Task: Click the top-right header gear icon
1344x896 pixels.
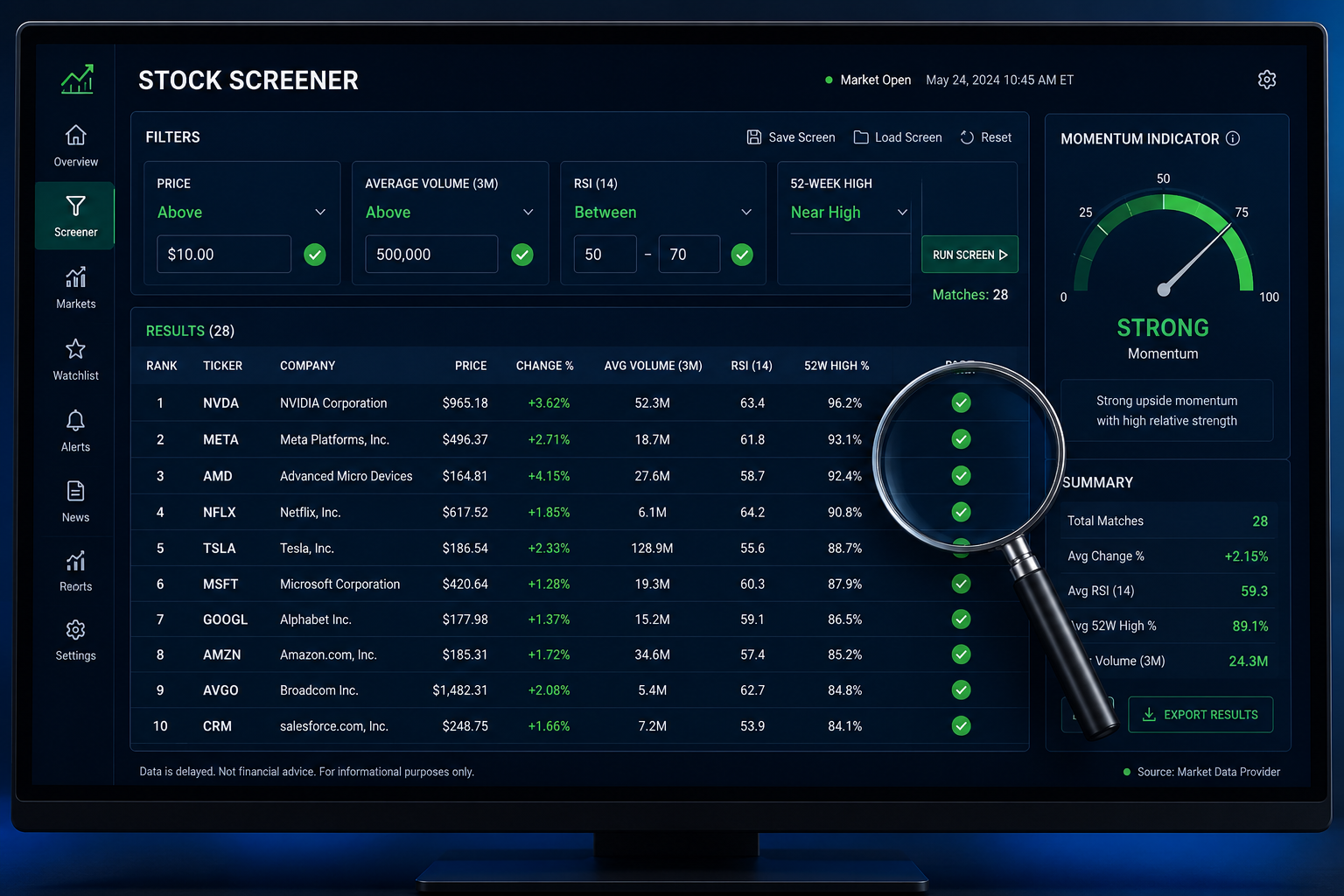Action: pyautogui.click(x=1267, y=80)
